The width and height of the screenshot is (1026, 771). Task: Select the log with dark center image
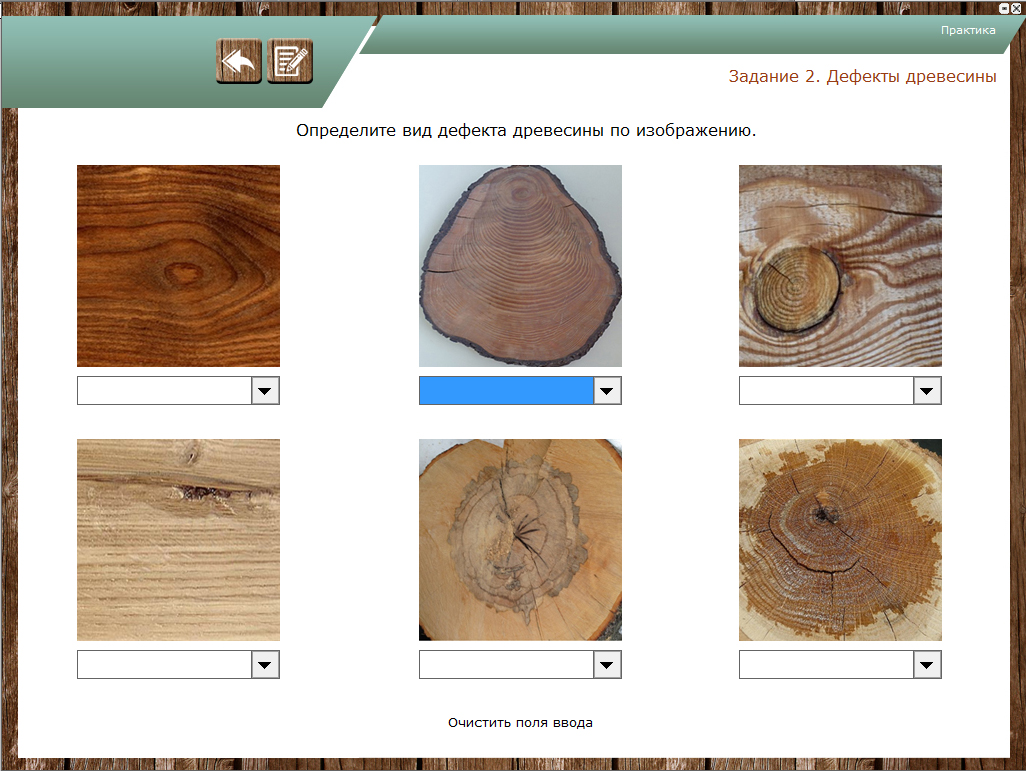pos(840,540)
